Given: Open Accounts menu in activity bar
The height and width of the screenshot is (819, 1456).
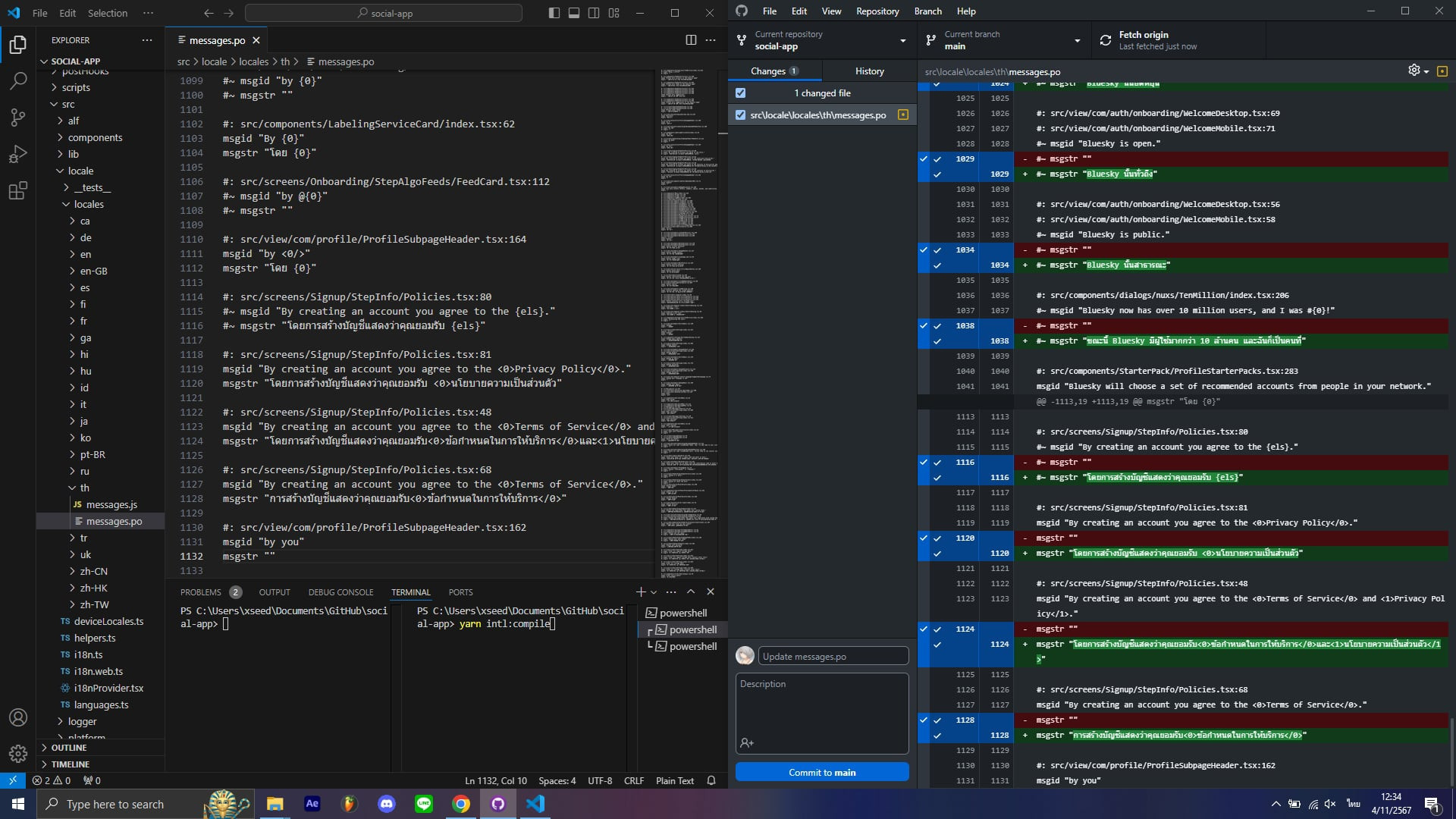Looking at the screenshot, I should pos(18,717).
